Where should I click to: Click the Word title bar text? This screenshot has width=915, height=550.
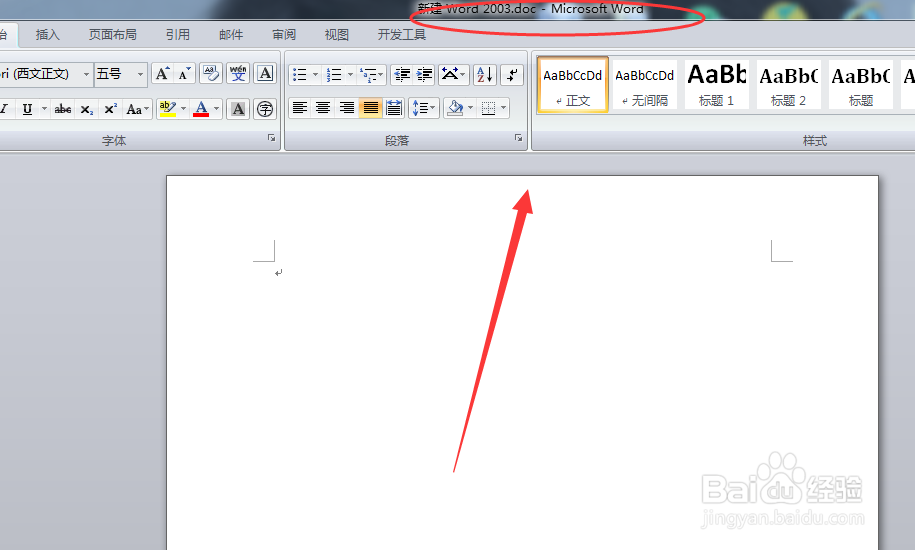point(530,9)
